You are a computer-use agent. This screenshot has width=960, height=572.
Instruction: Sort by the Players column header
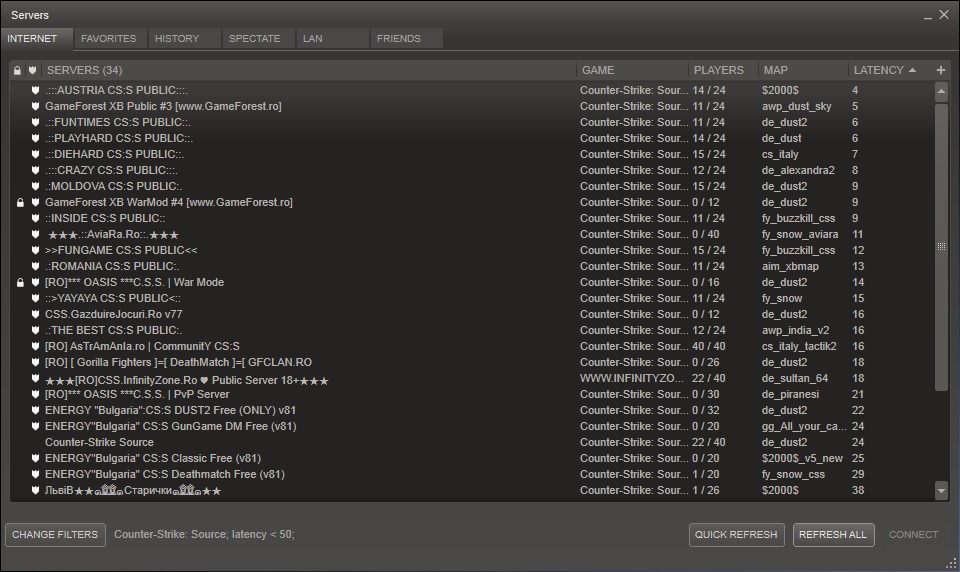click(722, 70)
